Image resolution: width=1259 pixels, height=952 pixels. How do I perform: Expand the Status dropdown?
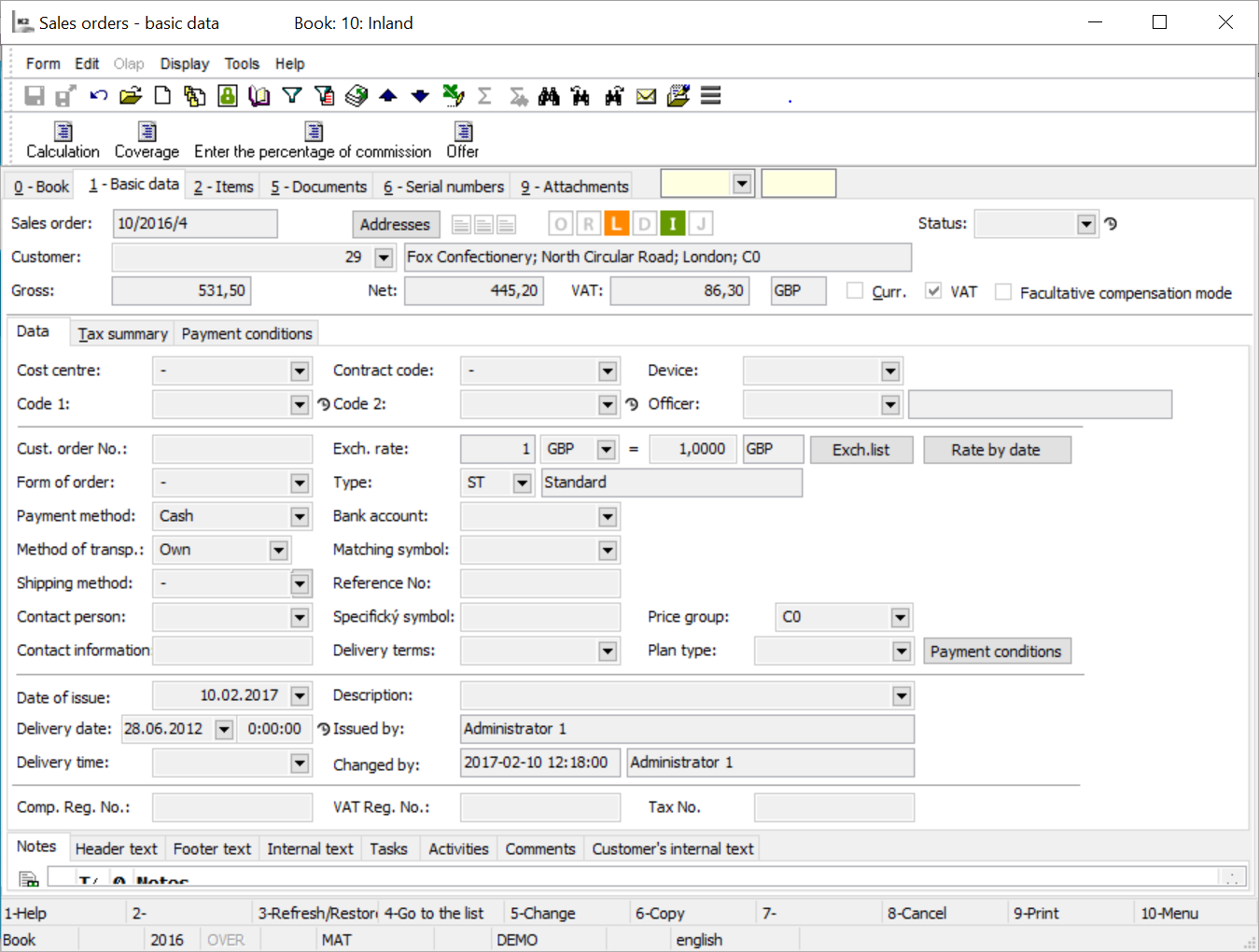point(1086,224)
